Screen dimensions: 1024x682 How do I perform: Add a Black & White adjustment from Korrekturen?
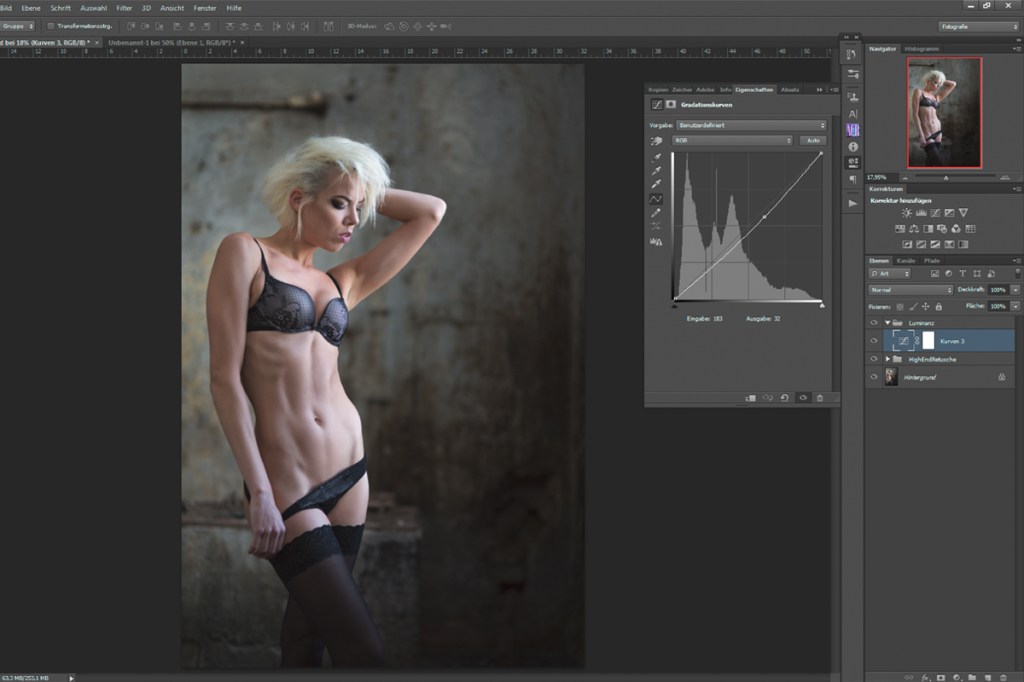click(928, 229)
